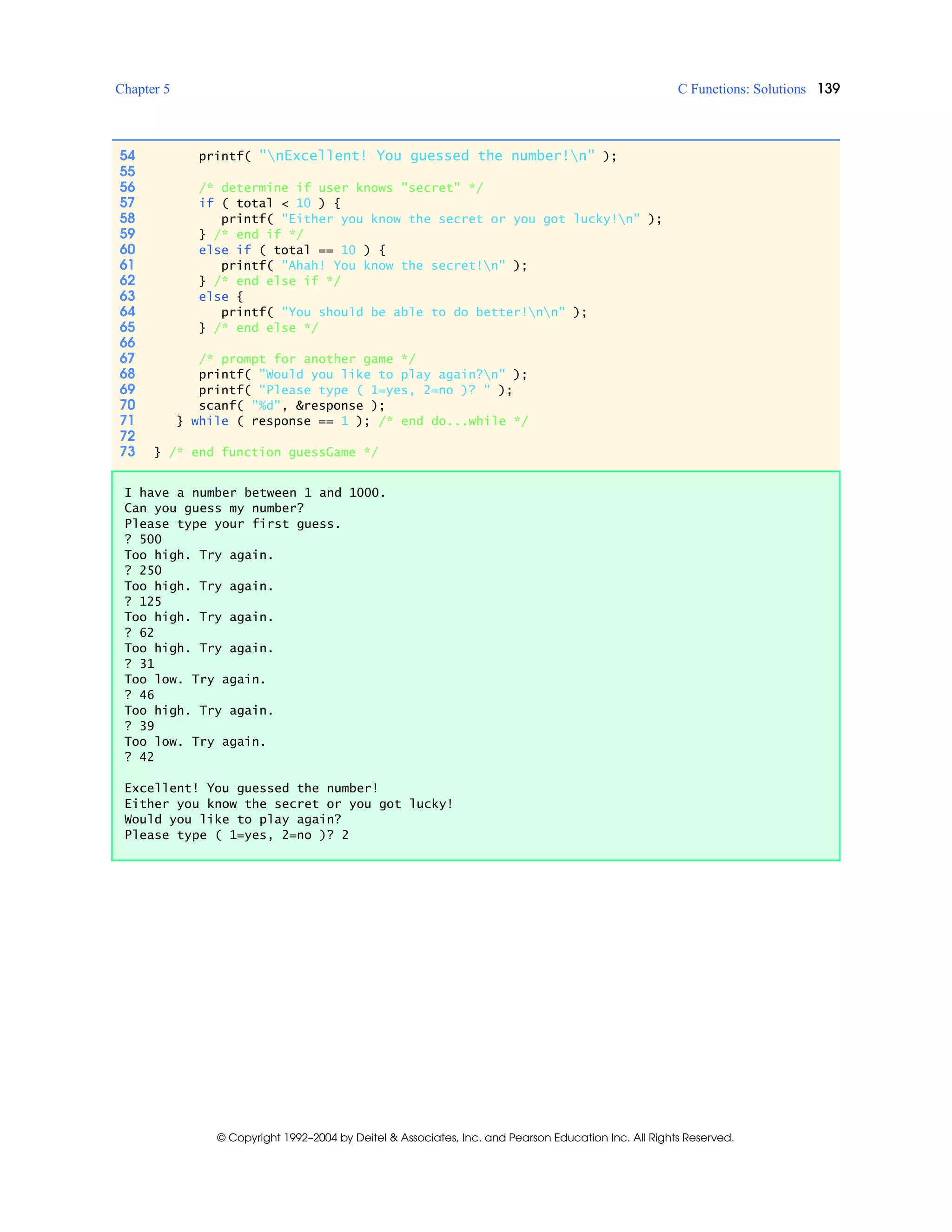Click the comment '/* end if */'
The width and height of the screenshot is (952, 1232).
(x=258, y=234)
